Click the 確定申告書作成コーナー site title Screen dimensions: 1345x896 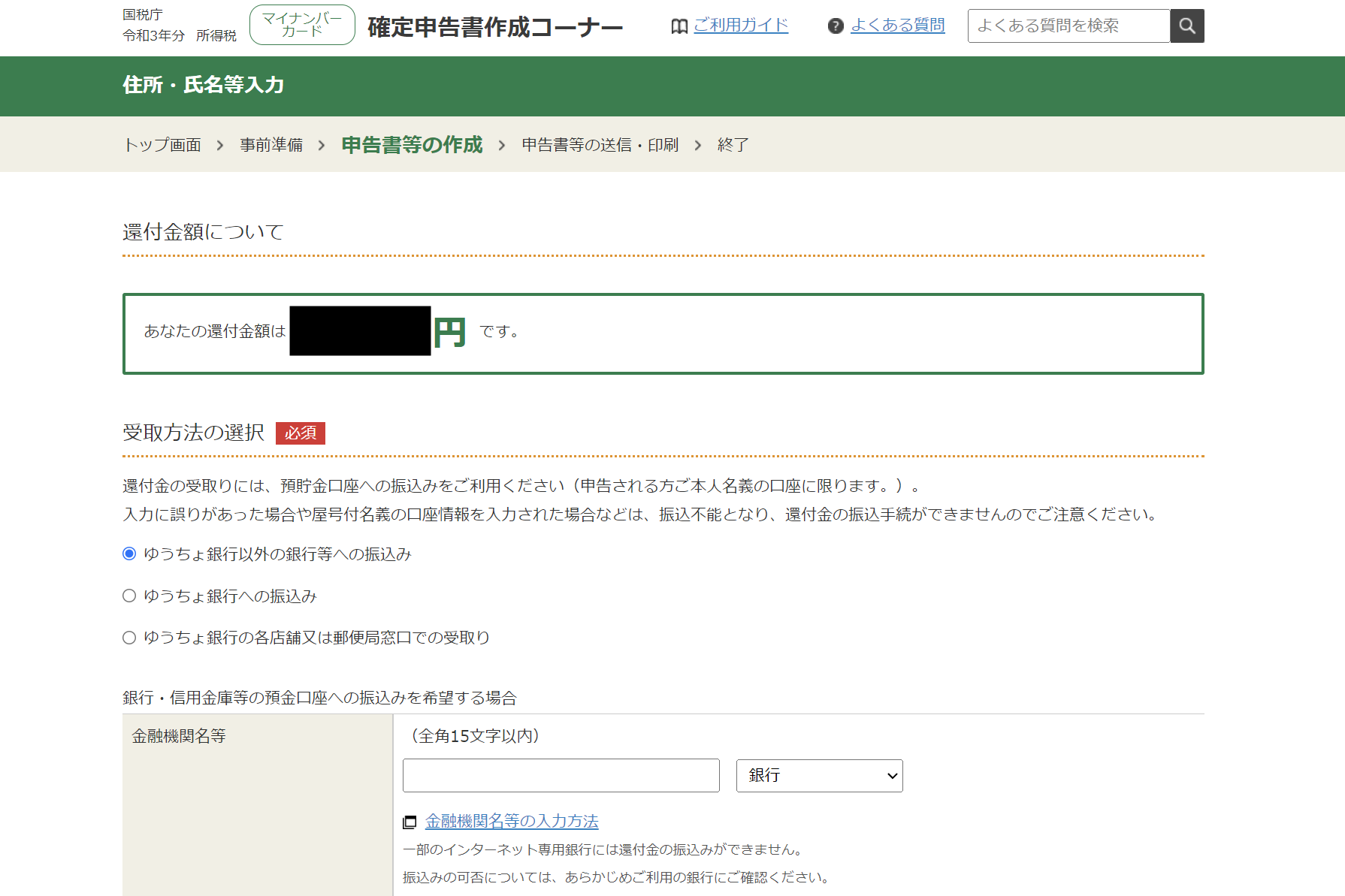coord(495,27)
